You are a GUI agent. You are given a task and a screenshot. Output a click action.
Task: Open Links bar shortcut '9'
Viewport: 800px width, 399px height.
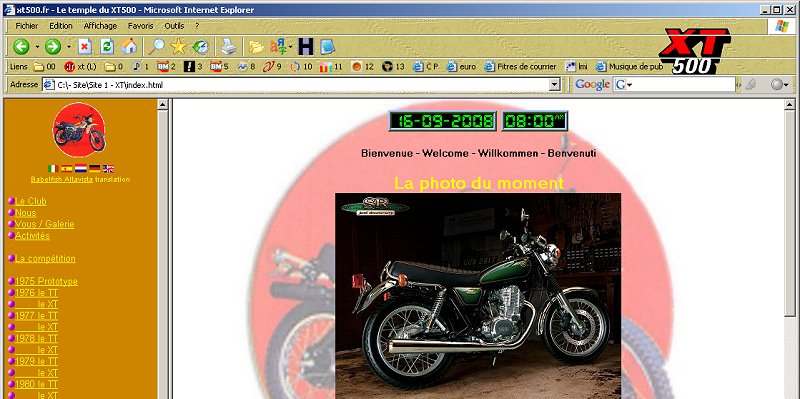[272, 66]
